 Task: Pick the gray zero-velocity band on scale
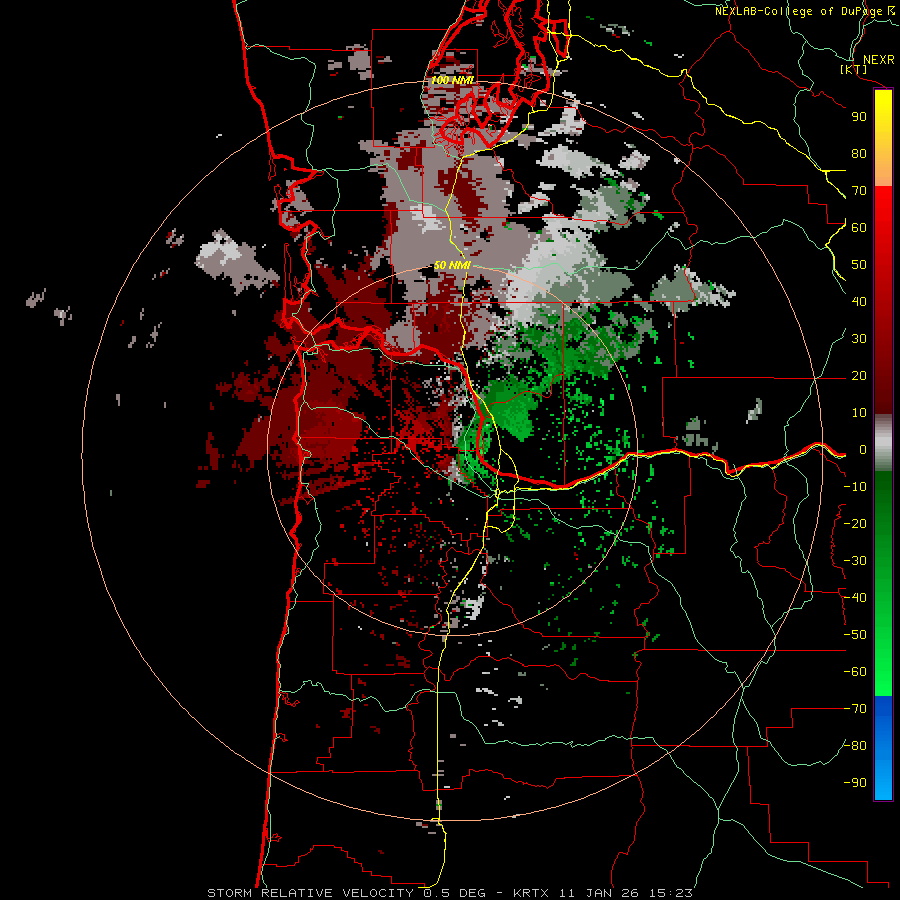pos(883,443)
